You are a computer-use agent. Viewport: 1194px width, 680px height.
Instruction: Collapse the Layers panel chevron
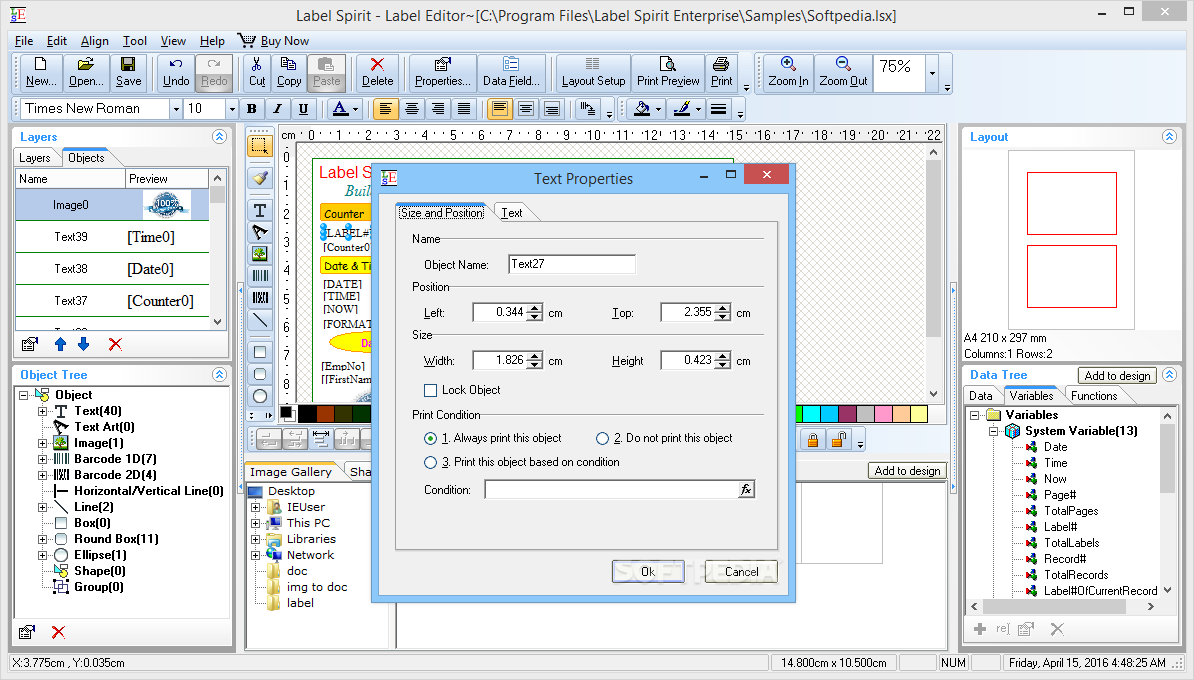click(219, 137)
